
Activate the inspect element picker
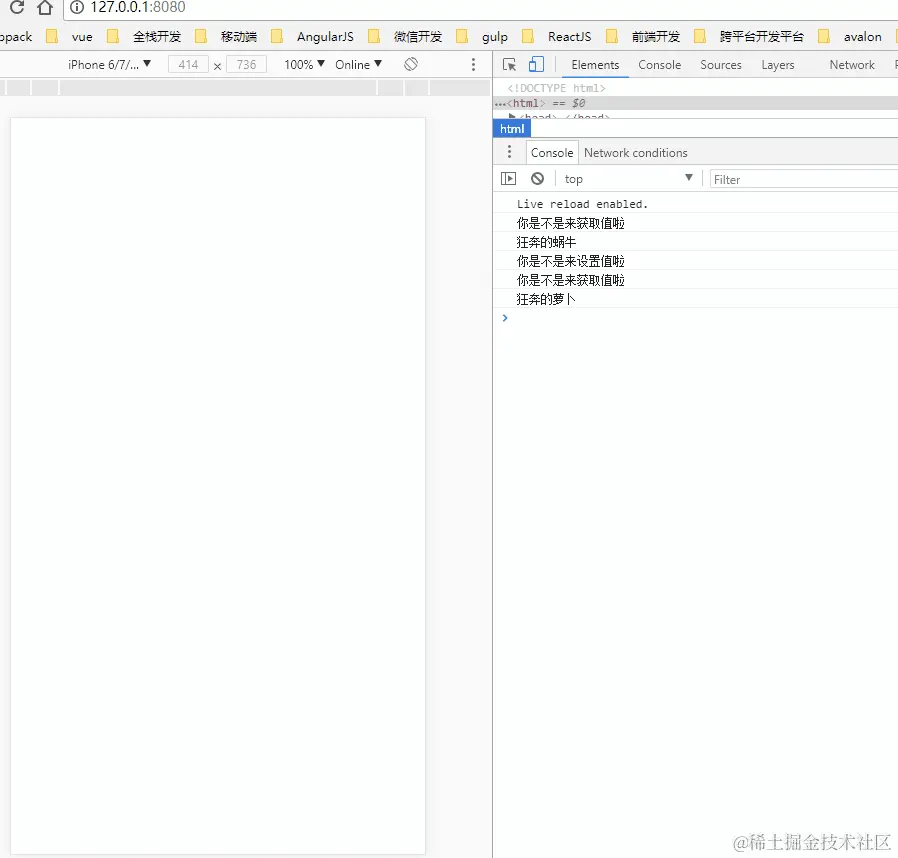click(509, 65)
